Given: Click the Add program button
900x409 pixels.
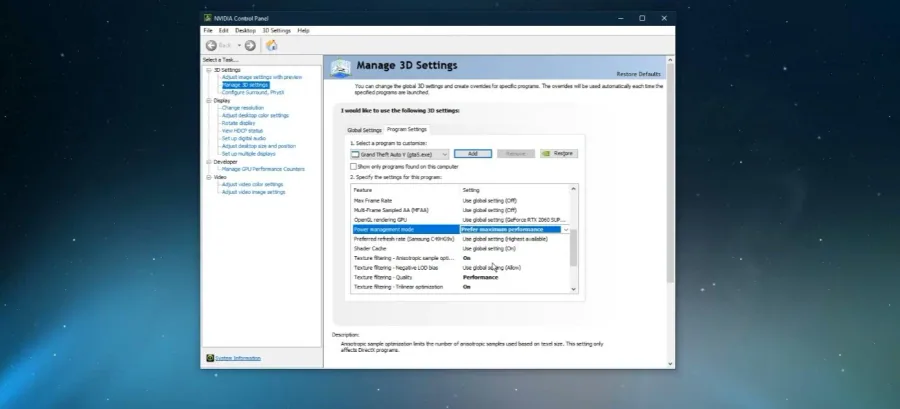Looking at the screenshot, I should [x=472, y=154].
